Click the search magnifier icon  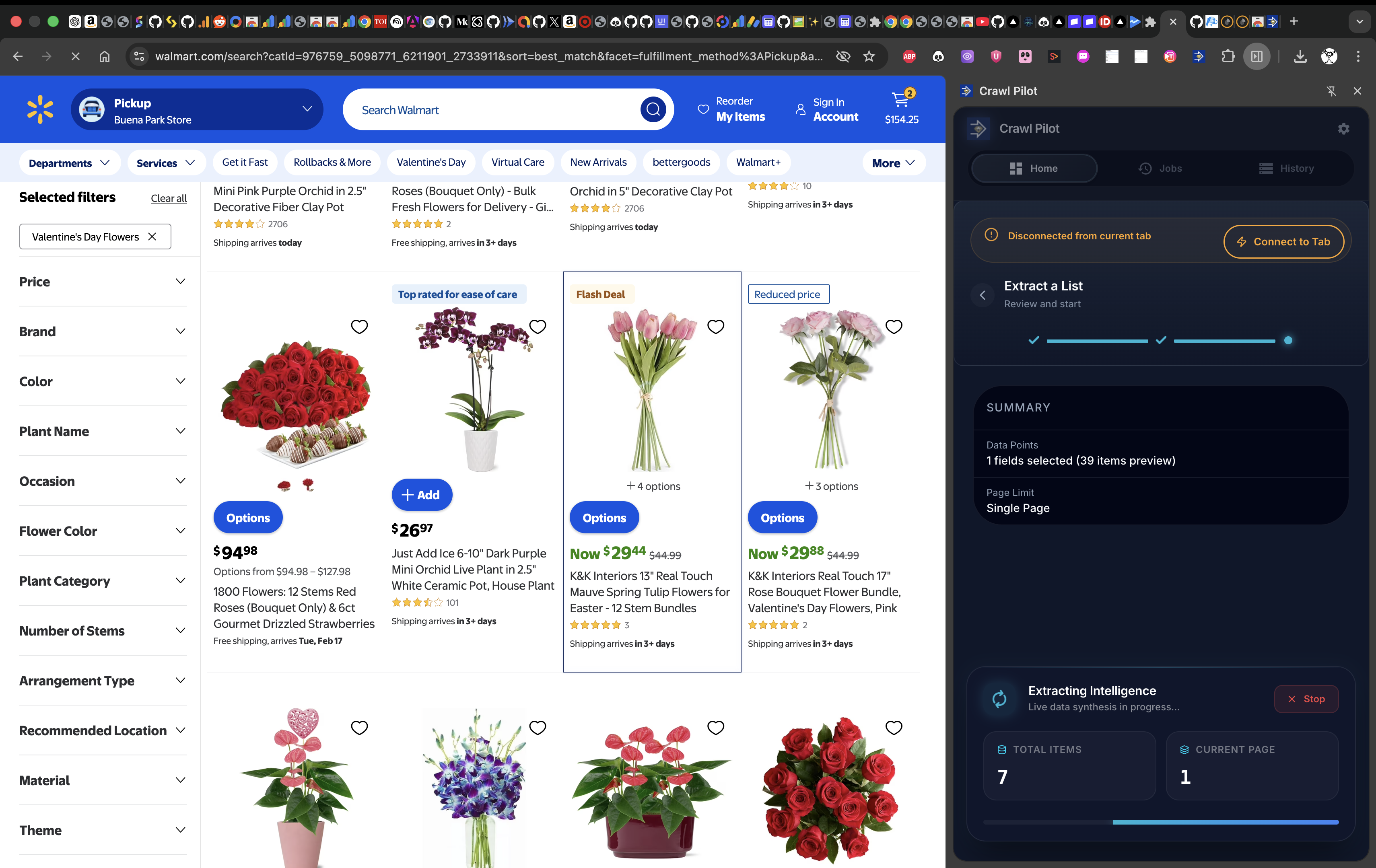tap(653, 109)
